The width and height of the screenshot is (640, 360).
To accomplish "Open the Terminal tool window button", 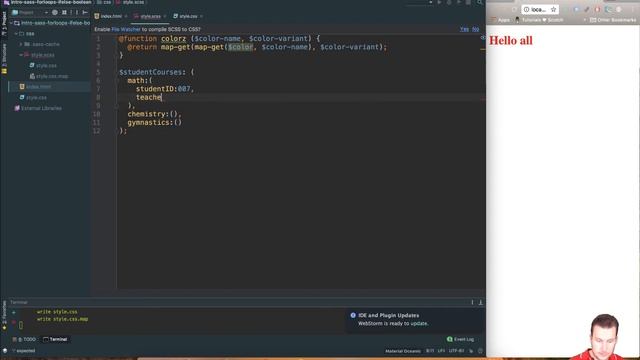I will point(55,339).
